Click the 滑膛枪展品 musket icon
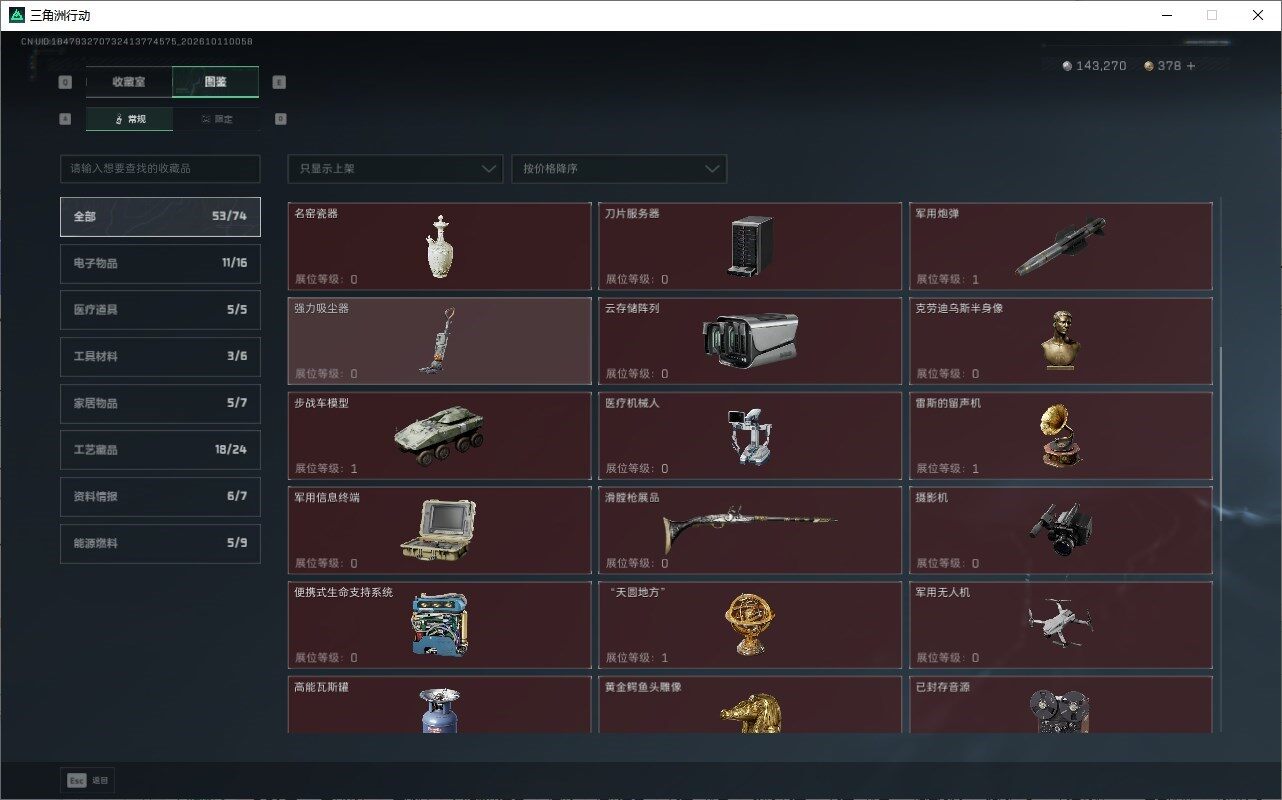Viewport: 1282px width, 800px height. [x=750, y=530]
